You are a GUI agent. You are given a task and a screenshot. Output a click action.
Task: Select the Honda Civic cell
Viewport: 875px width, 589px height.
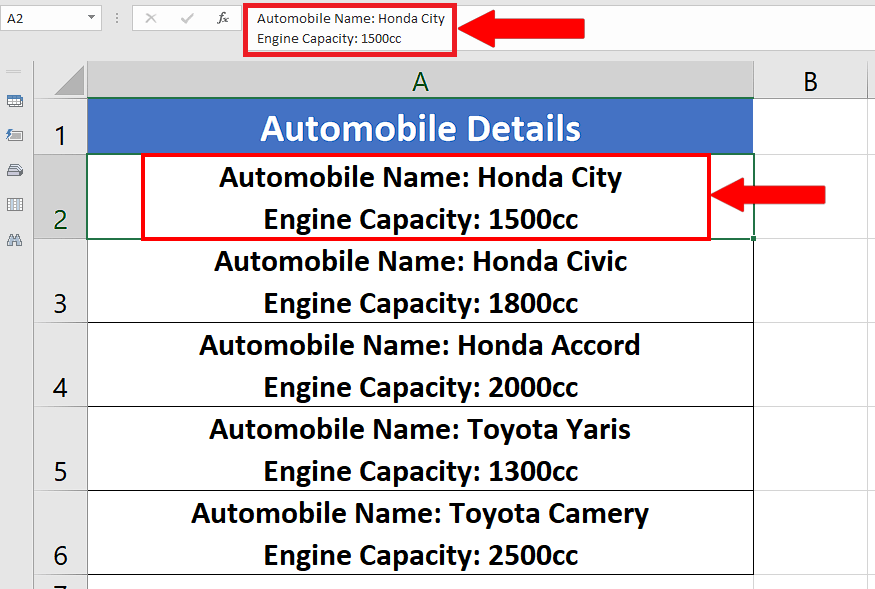pyautogui.click(x=420, y=282)
